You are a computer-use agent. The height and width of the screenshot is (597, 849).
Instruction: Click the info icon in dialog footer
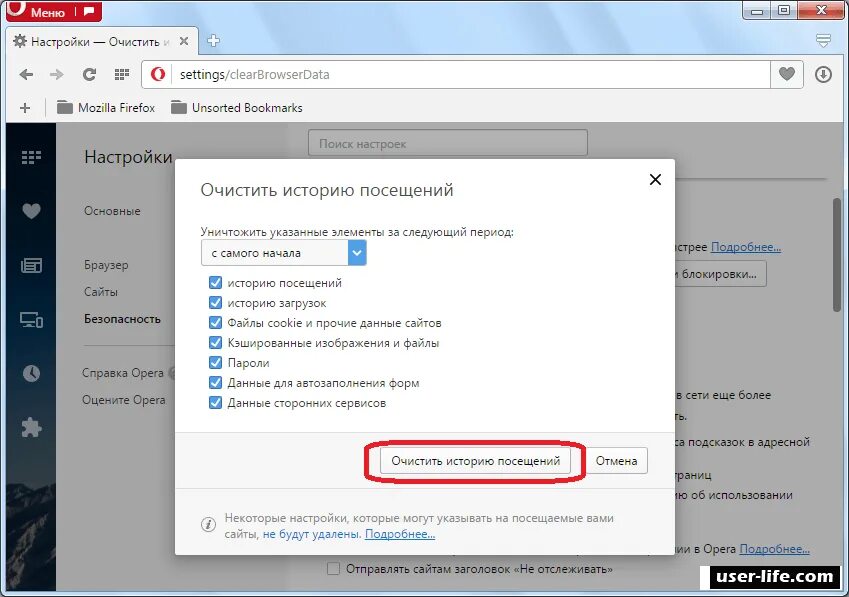208,524
